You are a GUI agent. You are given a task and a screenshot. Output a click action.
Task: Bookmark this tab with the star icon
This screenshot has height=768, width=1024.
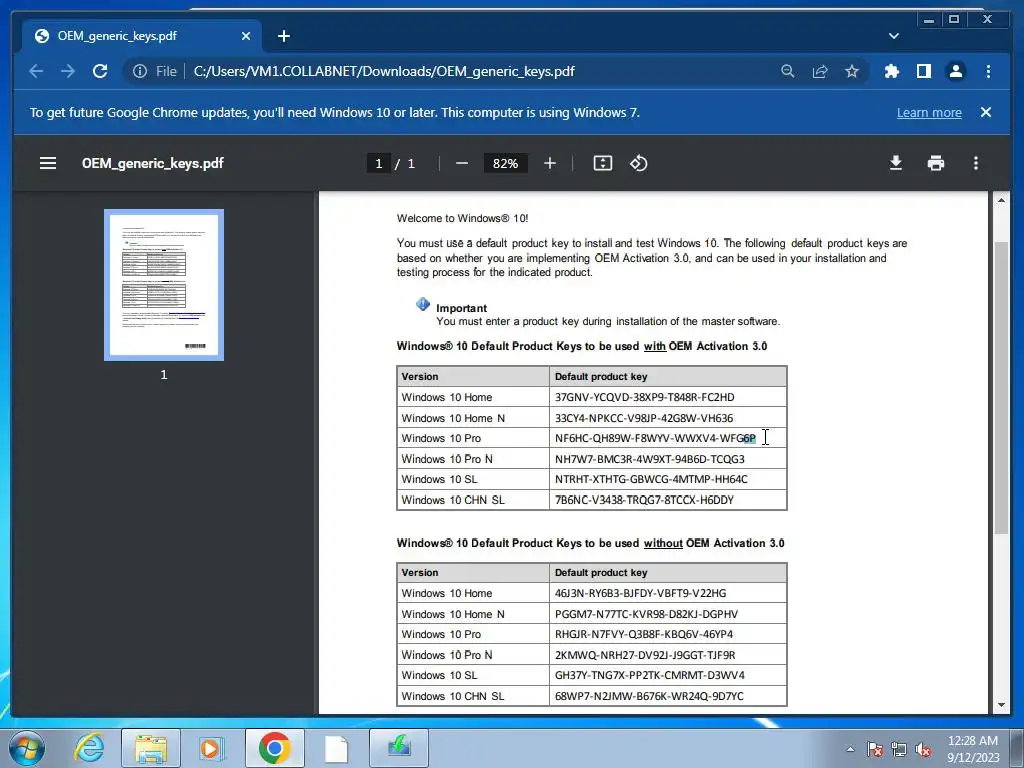852,71
